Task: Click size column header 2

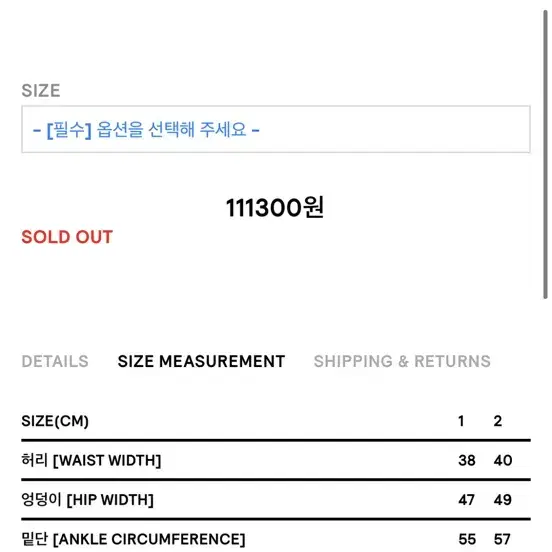Action: 497,421
